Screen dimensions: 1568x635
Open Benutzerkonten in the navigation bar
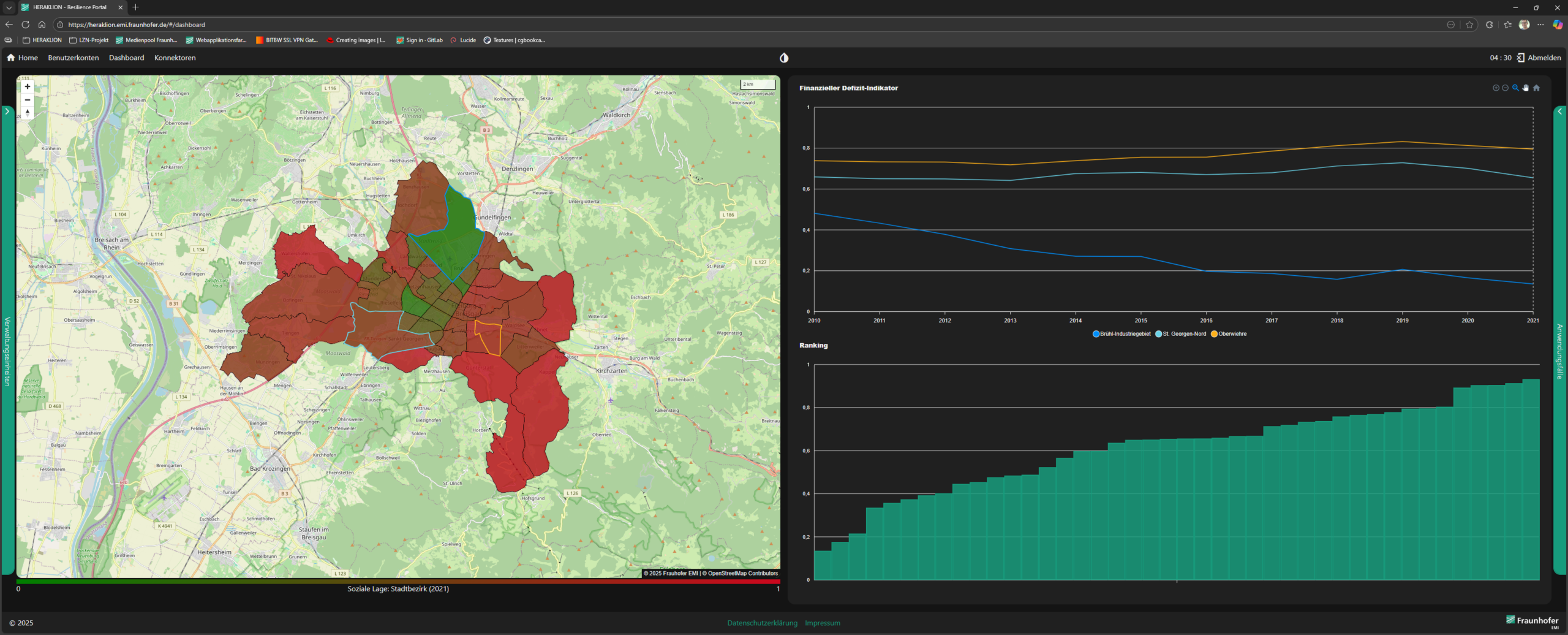click(73, 58)
